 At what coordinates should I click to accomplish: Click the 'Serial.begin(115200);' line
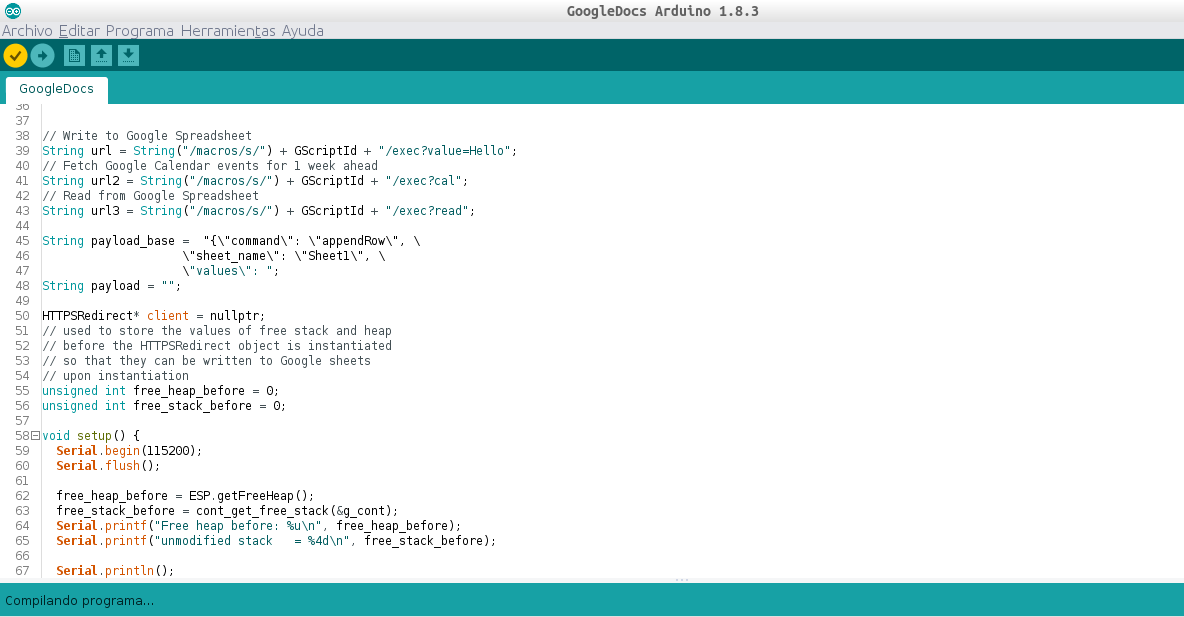pyautogui.click(x=129, y=451)
